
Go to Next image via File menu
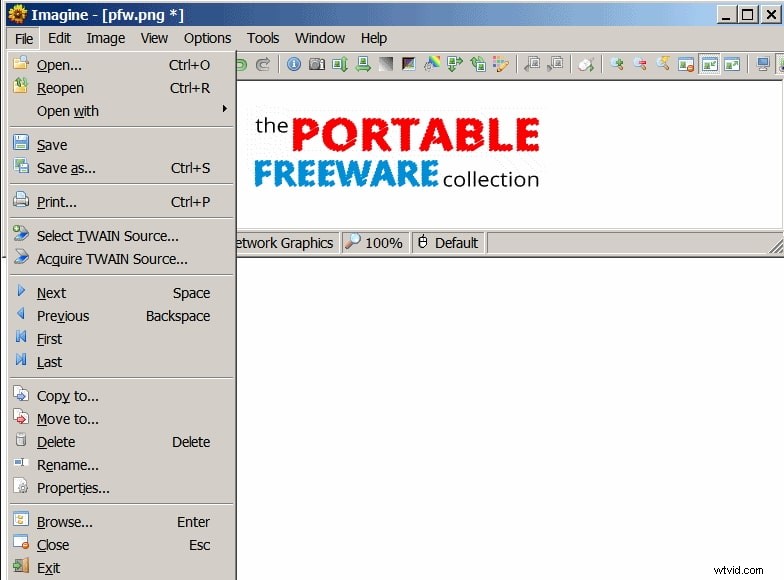click(x=122, y=293)
